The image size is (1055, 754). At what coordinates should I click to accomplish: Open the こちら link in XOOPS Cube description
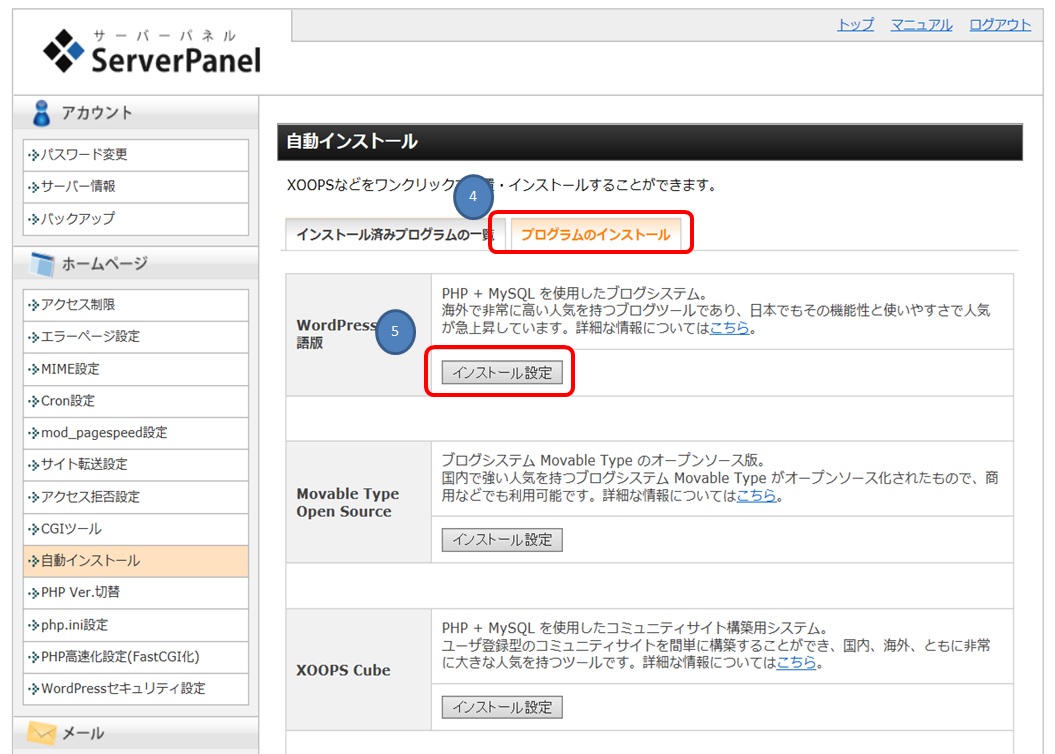point(796,663)
